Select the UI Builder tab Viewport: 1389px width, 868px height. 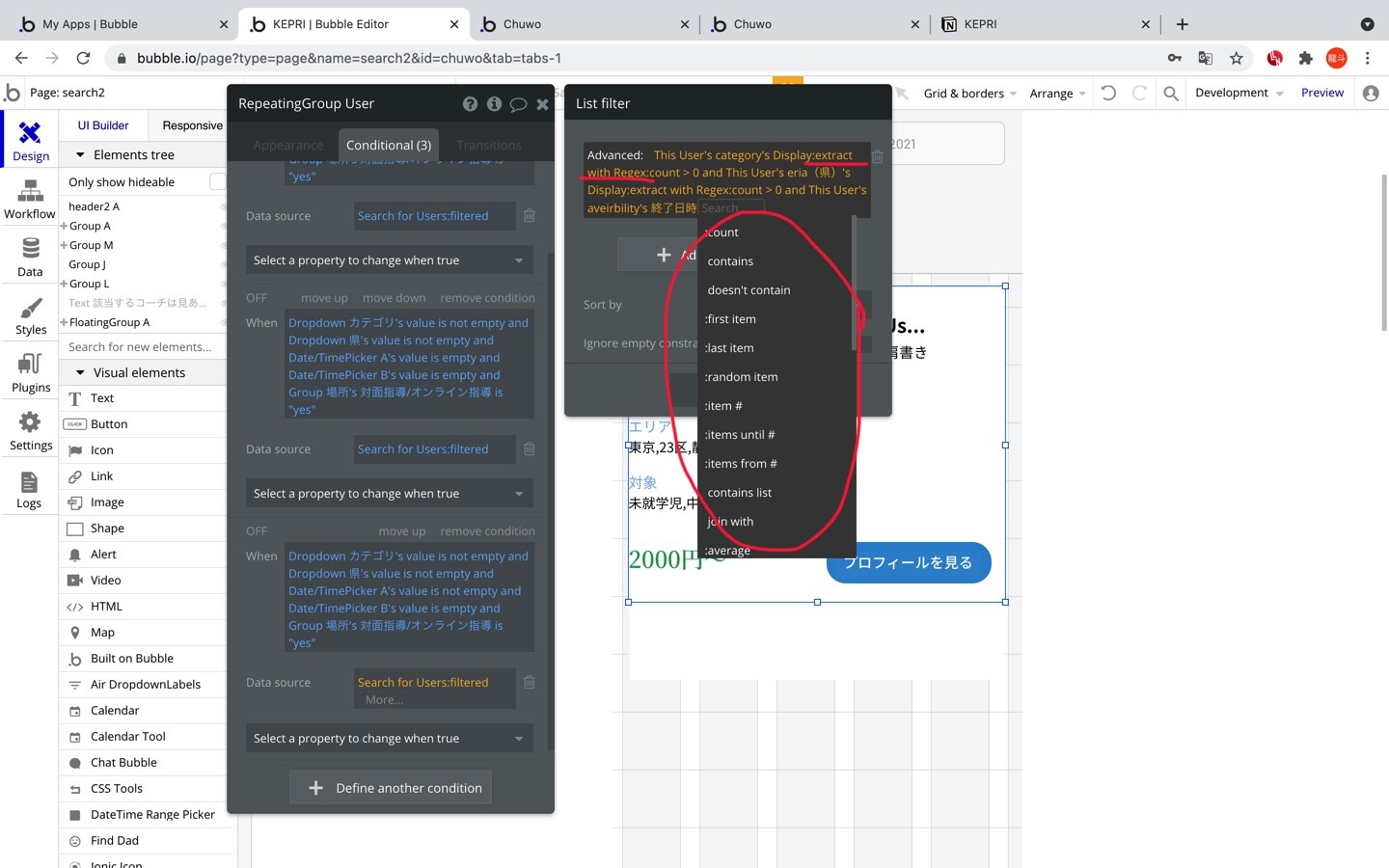coord(103,125)
